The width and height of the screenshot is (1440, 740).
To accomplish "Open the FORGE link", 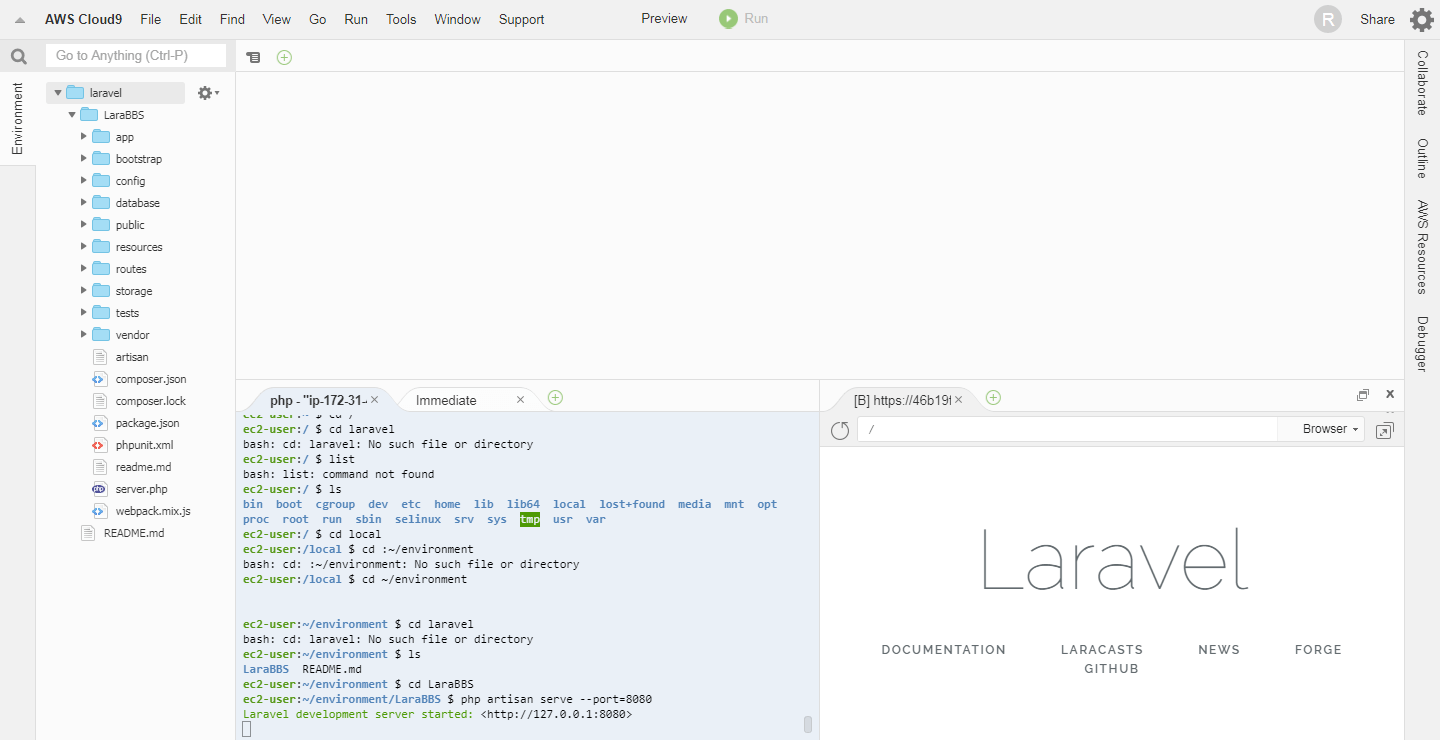I will pos(1318,650).
